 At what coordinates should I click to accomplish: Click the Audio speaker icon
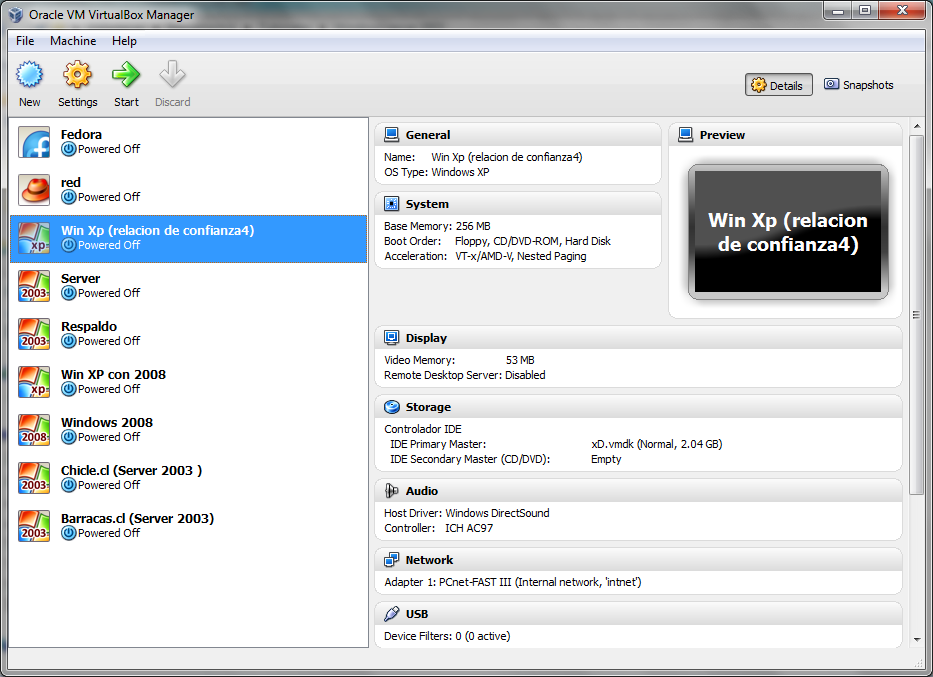point(392,491)
